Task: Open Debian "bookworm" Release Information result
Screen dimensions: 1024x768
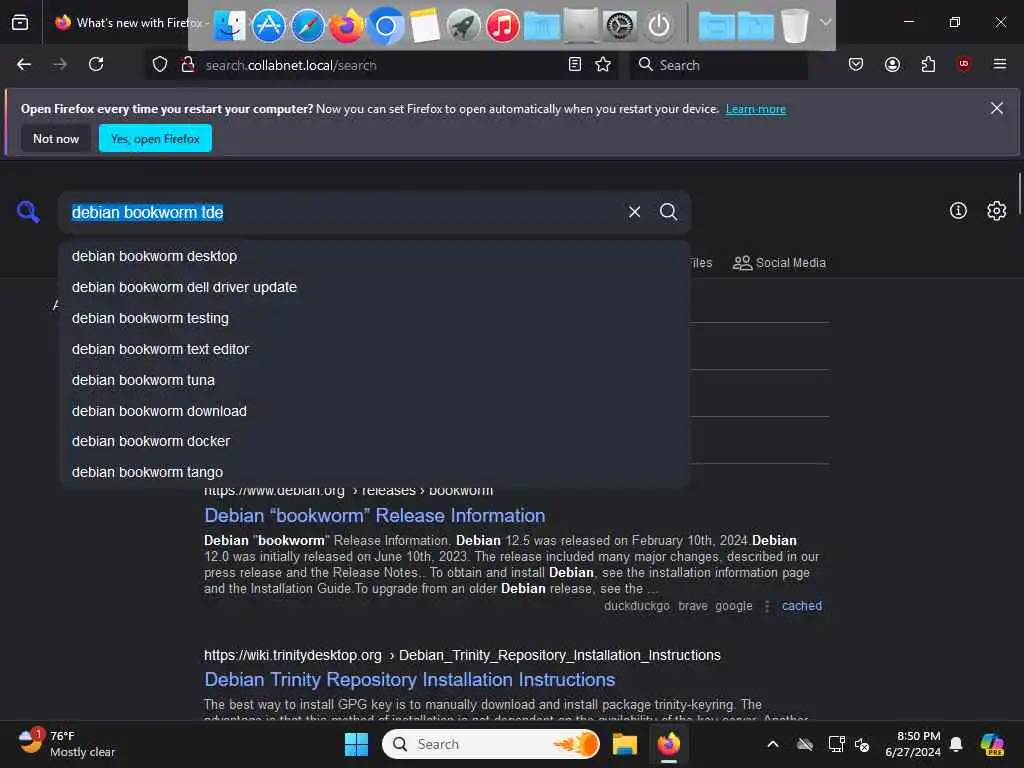Action: 374,515
